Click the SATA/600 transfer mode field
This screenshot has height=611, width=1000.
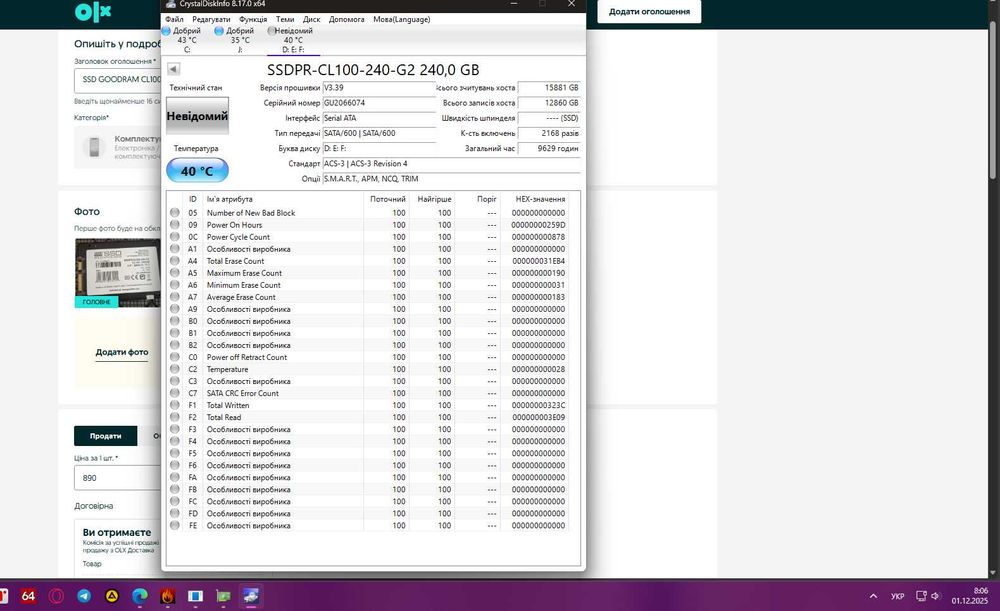click(x=379, y=133)
